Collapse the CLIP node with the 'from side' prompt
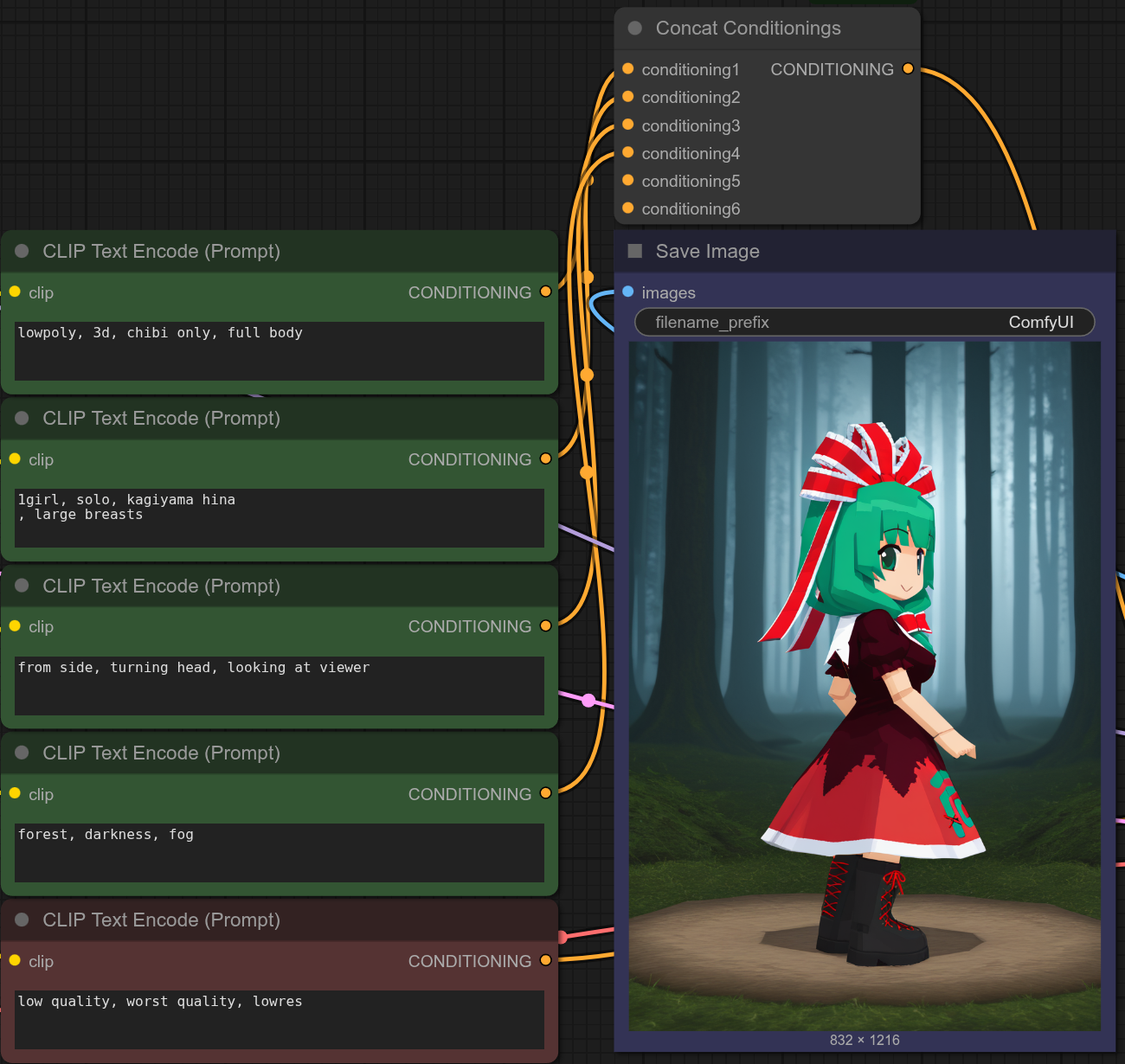 [22, 586]
